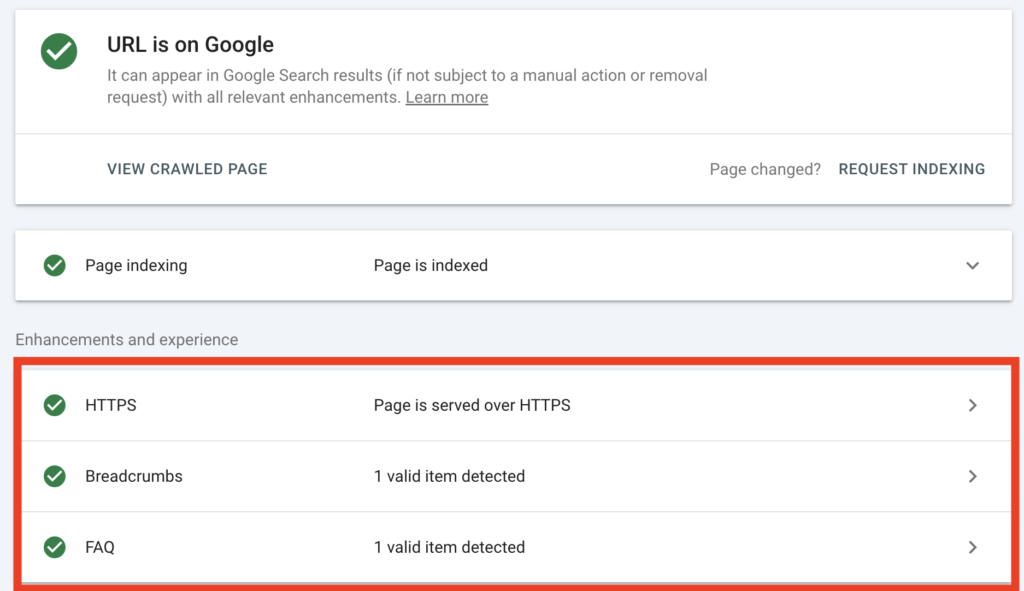Select the Page is indexed status text

pyautogui.click(x=432, y=265)
